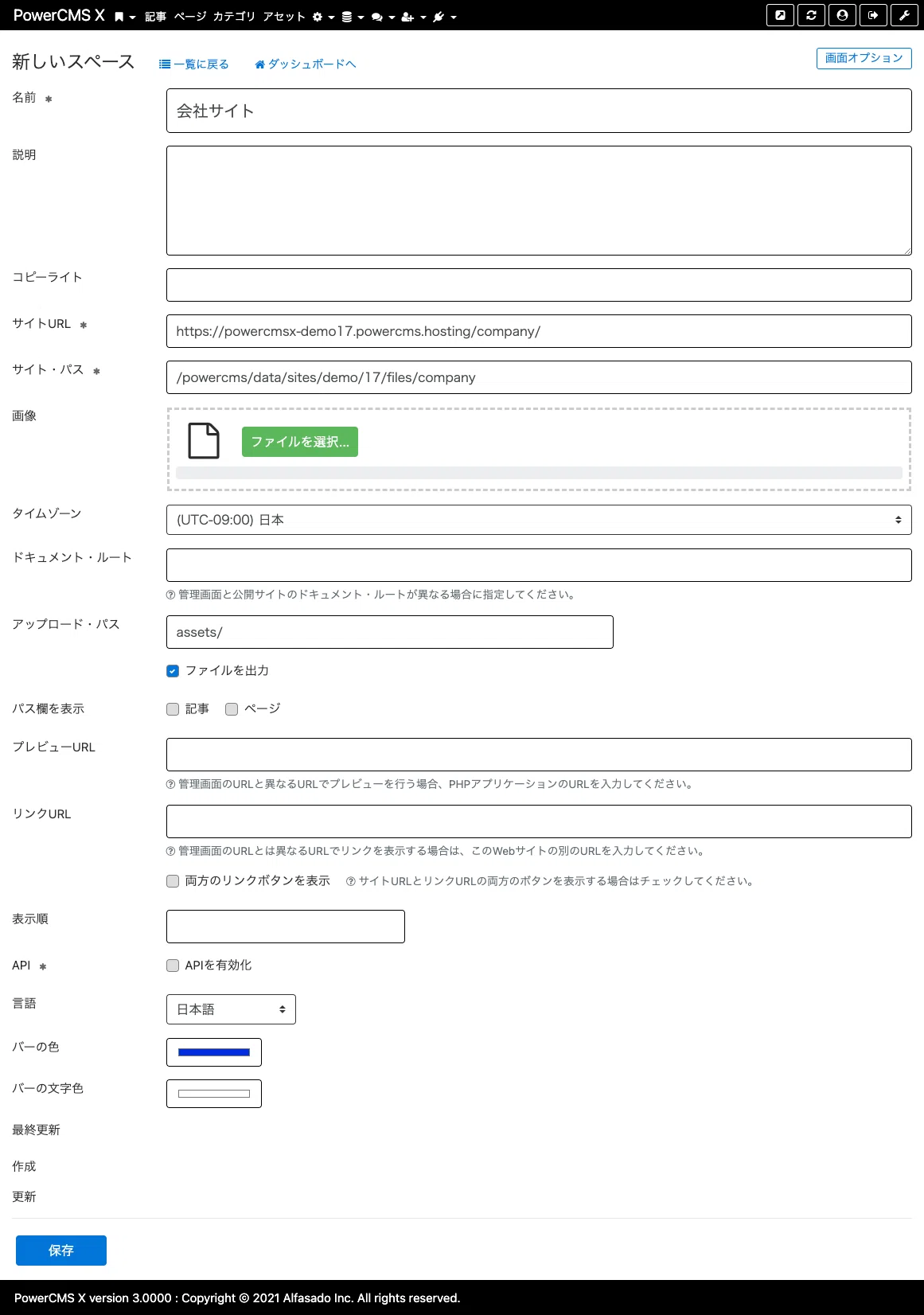This screenshot has height=1315, width=924.
Task: Focus the プレビューURL input field
Action: click(539, 755)
